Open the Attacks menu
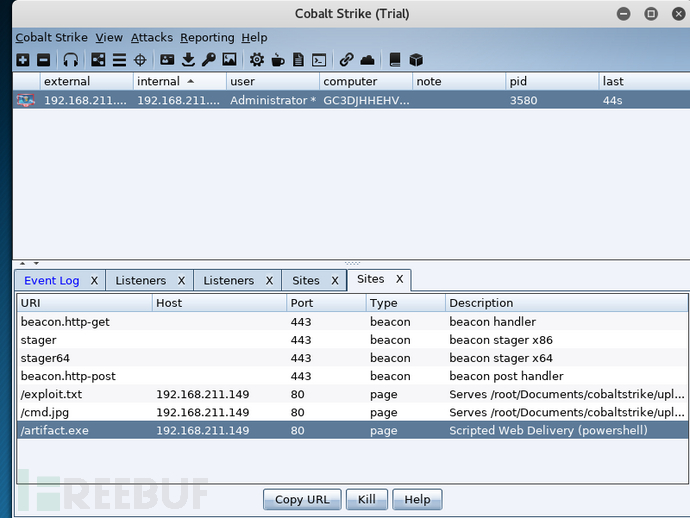The width and height of the screenshot is (690, 518). [x=152, y=38]
